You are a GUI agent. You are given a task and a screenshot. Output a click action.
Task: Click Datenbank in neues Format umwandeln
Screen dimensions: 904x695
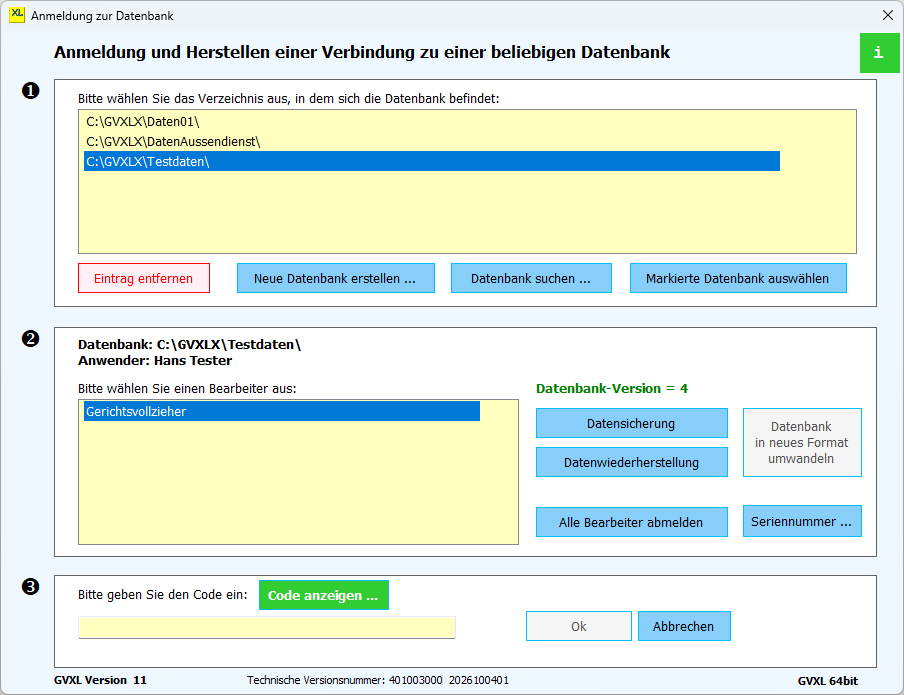coord(802,442)
